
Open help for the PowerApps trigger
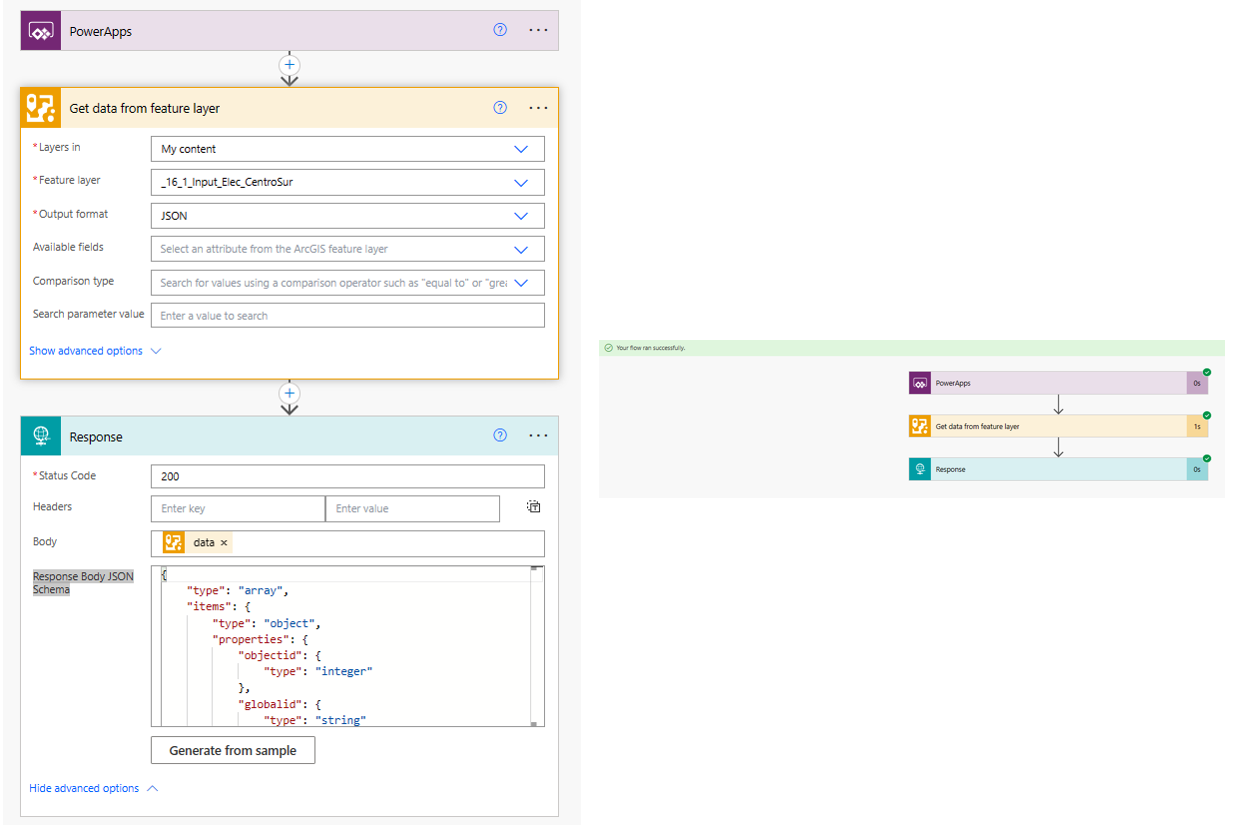tap(499, 30)
